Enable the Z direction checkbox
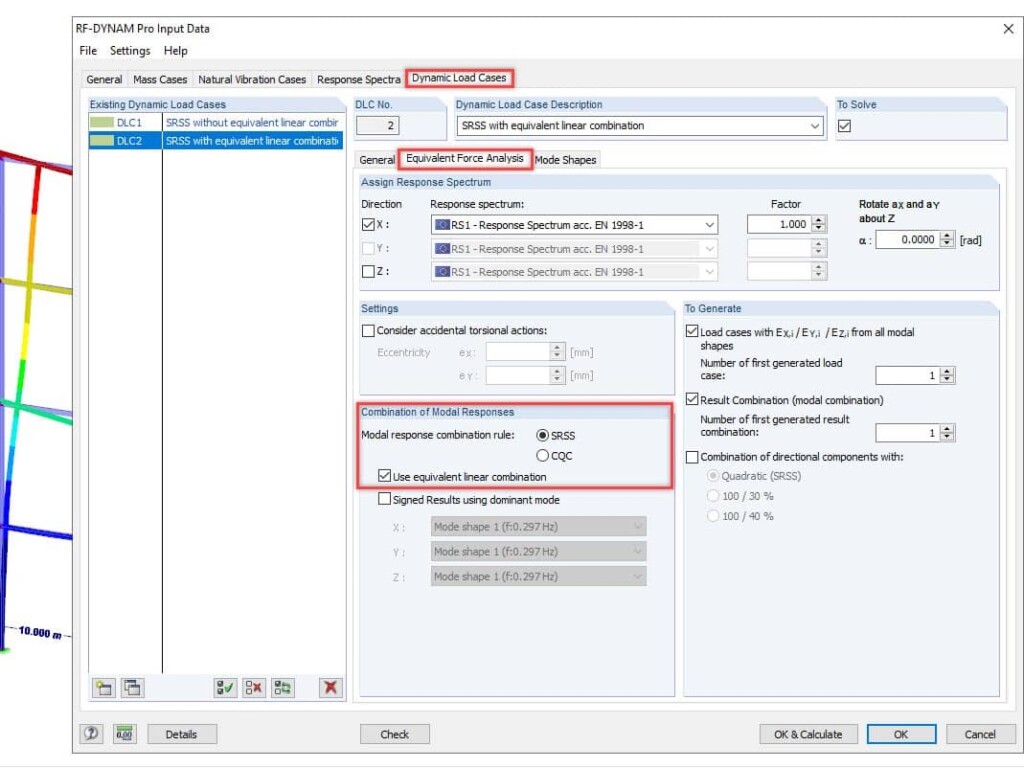 point(368,271)
